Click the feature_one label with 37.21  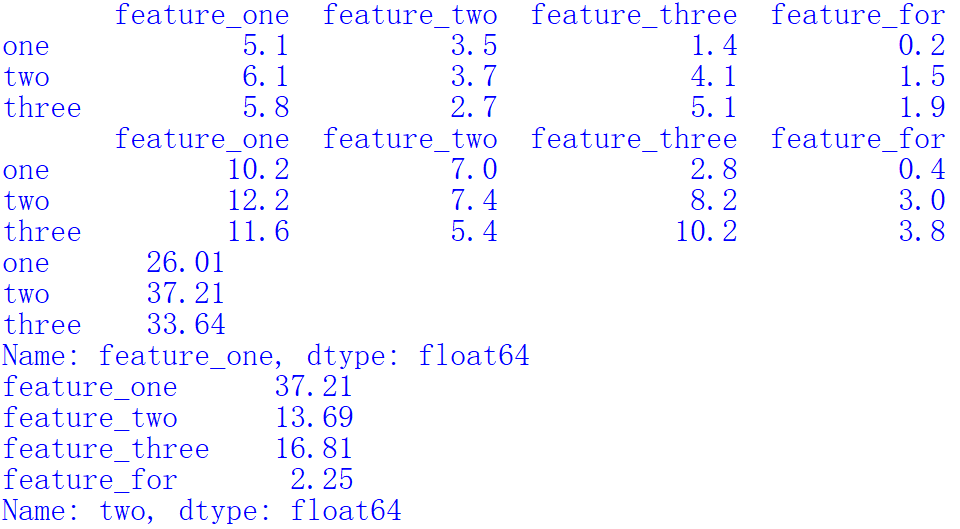90,387
